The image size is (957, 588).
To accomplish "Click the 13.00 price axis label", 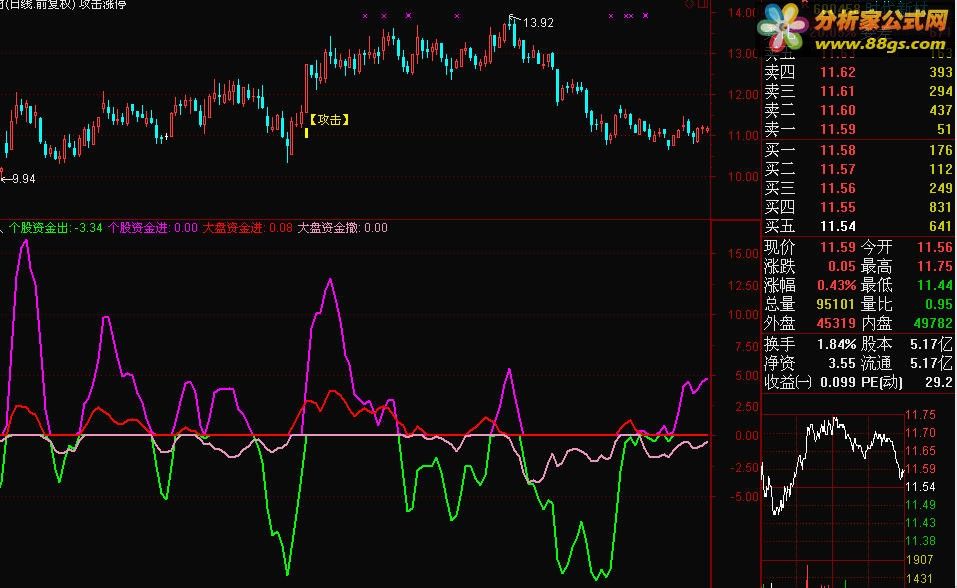I will pyautogui.click(x=742, y=54).
